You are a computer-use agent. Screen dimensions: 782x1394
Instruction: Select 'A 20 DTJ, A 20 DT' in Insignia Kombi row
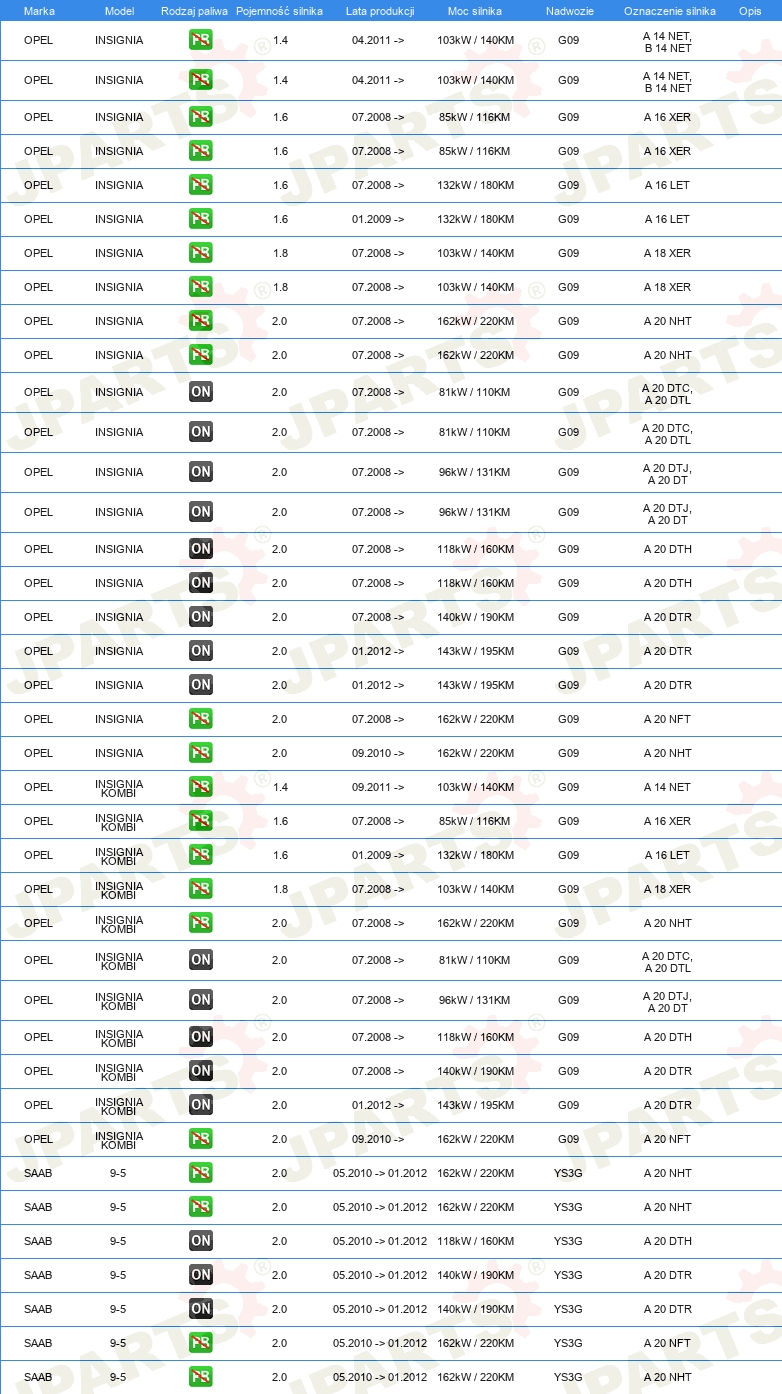(x=667, y=1000)
